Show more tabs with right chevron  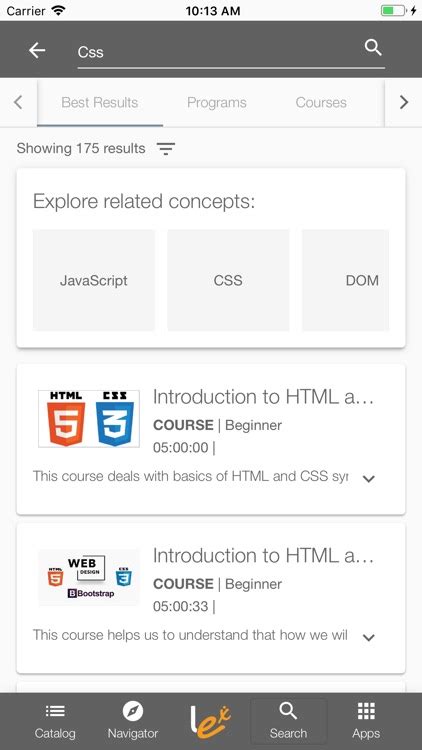point(404,102)
